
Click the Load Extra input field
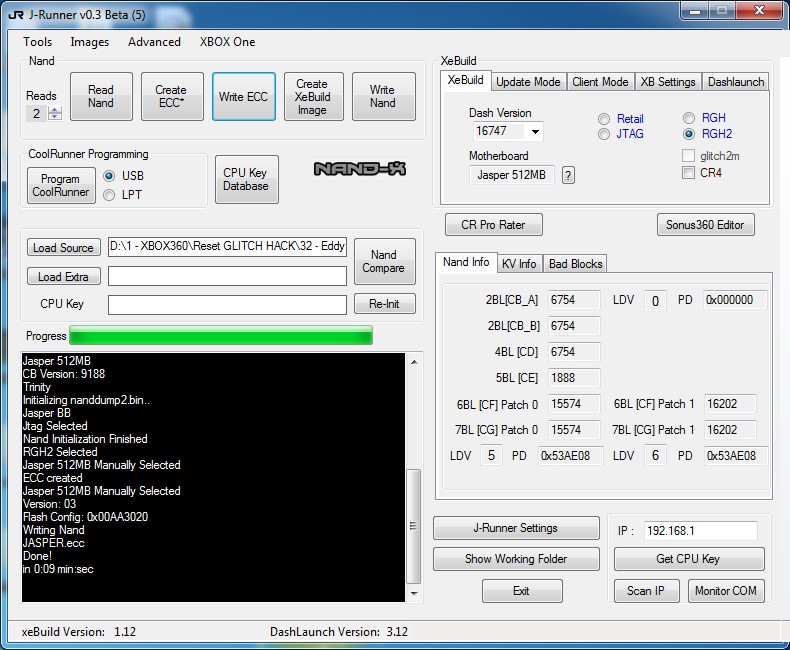pyautogui.click(x=227, y=276)
